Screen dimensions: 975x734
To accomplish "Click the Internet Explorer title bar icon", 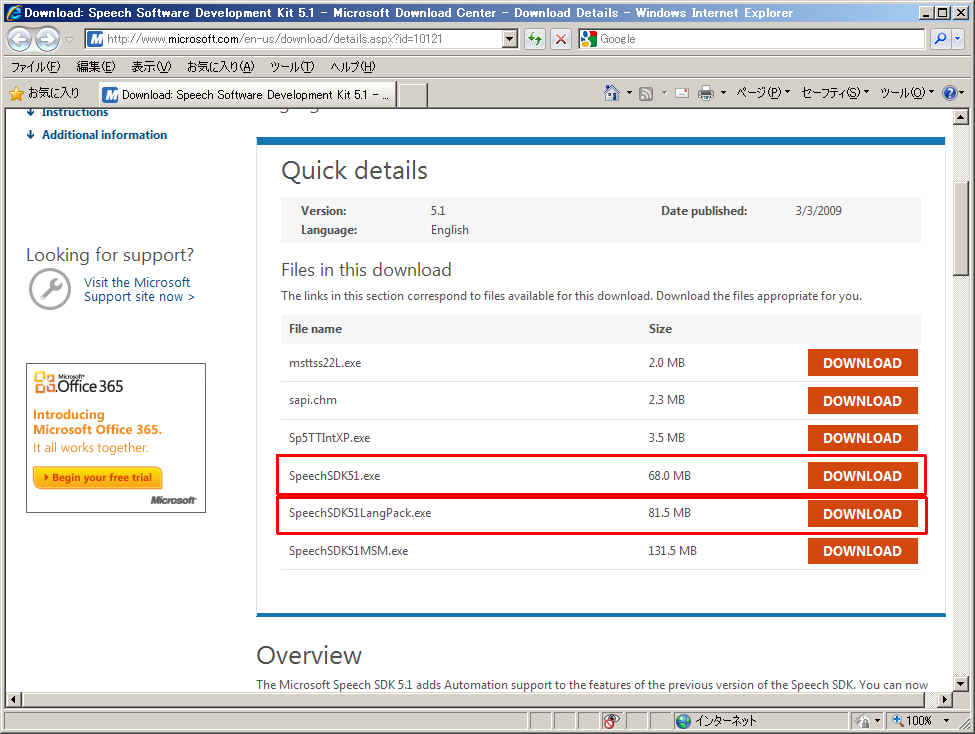I will pos(13,12).
